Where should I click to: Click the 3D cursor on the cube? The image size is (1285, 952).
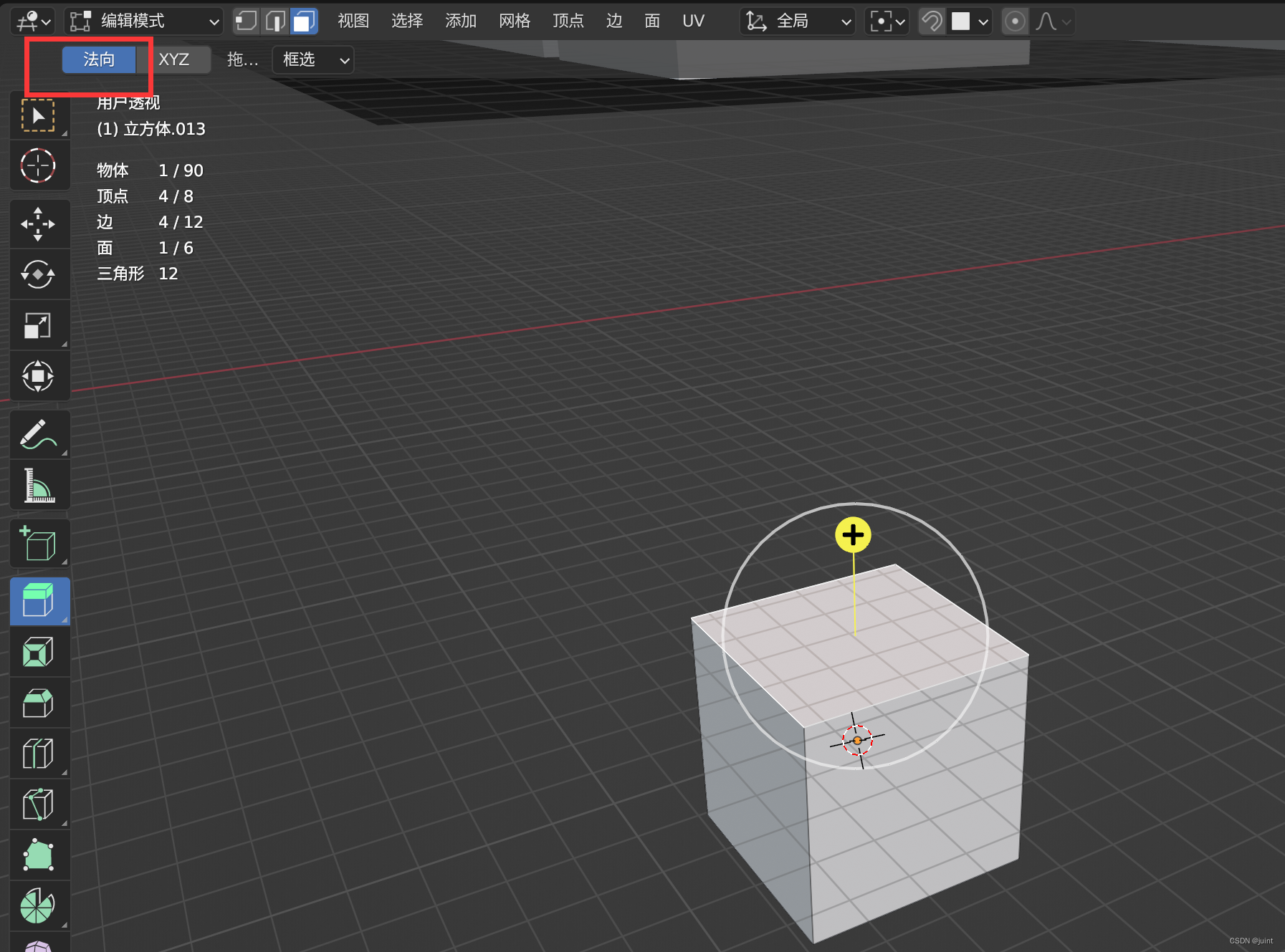[857, 740]
